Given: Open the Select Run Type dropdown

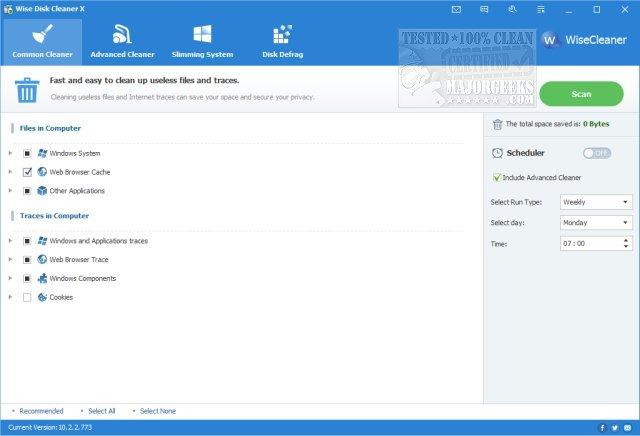Looking at the screenshot, I should 596,202.
